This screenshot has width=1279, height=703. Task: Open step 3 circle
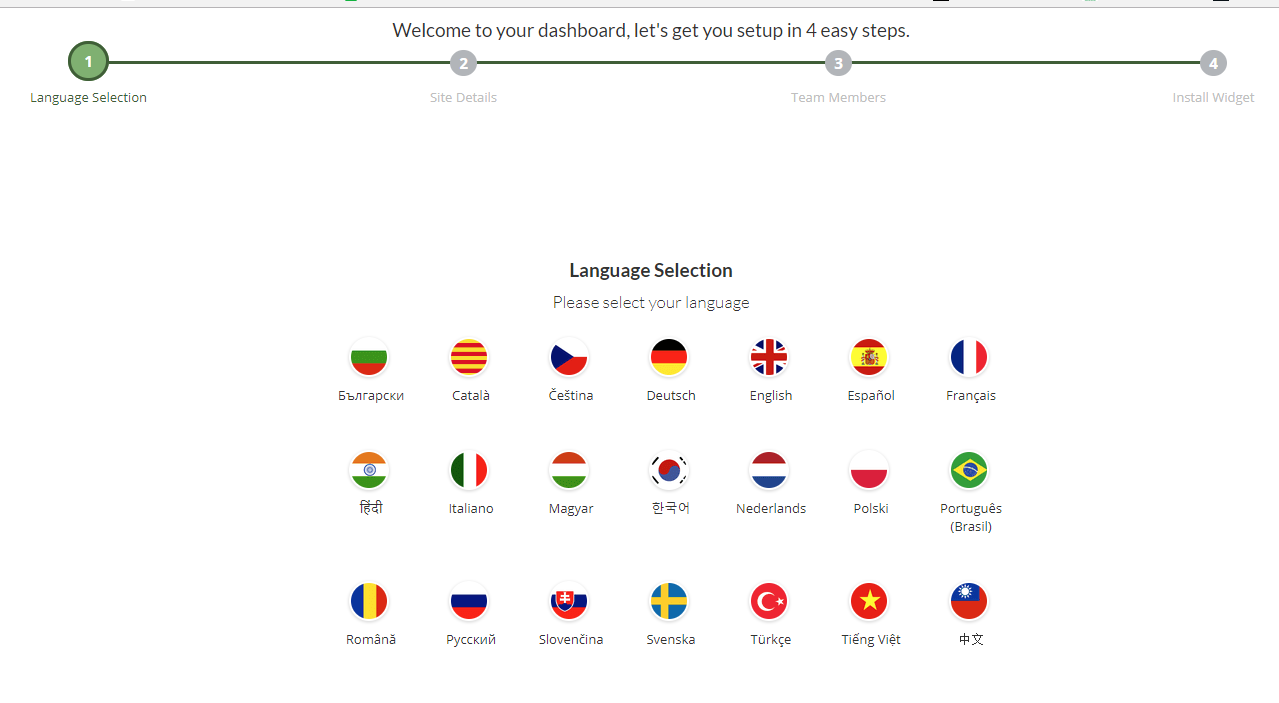click(838, 63)
